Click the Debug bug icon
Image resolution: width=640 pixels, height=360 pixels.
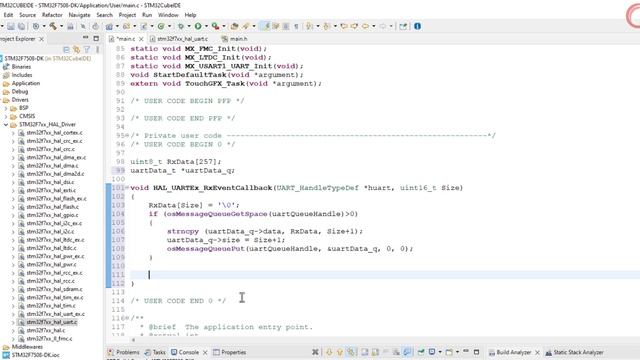[180, 26]
